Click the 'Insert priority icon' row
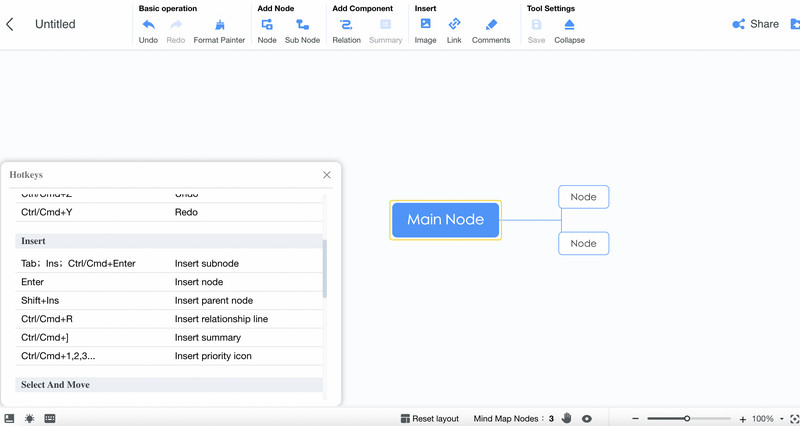 pos(169,356)
